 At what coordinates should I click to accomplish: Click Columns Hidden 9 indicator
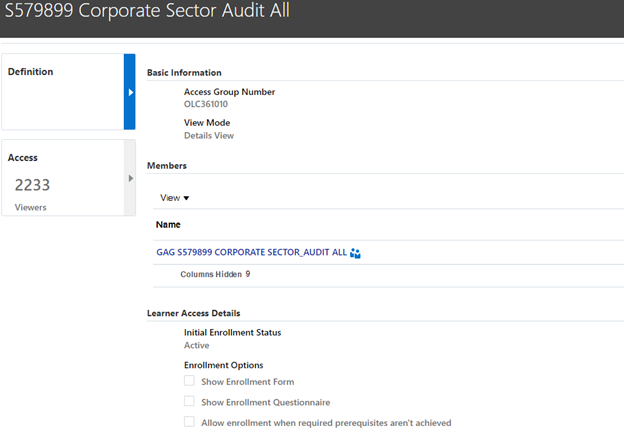215,274
